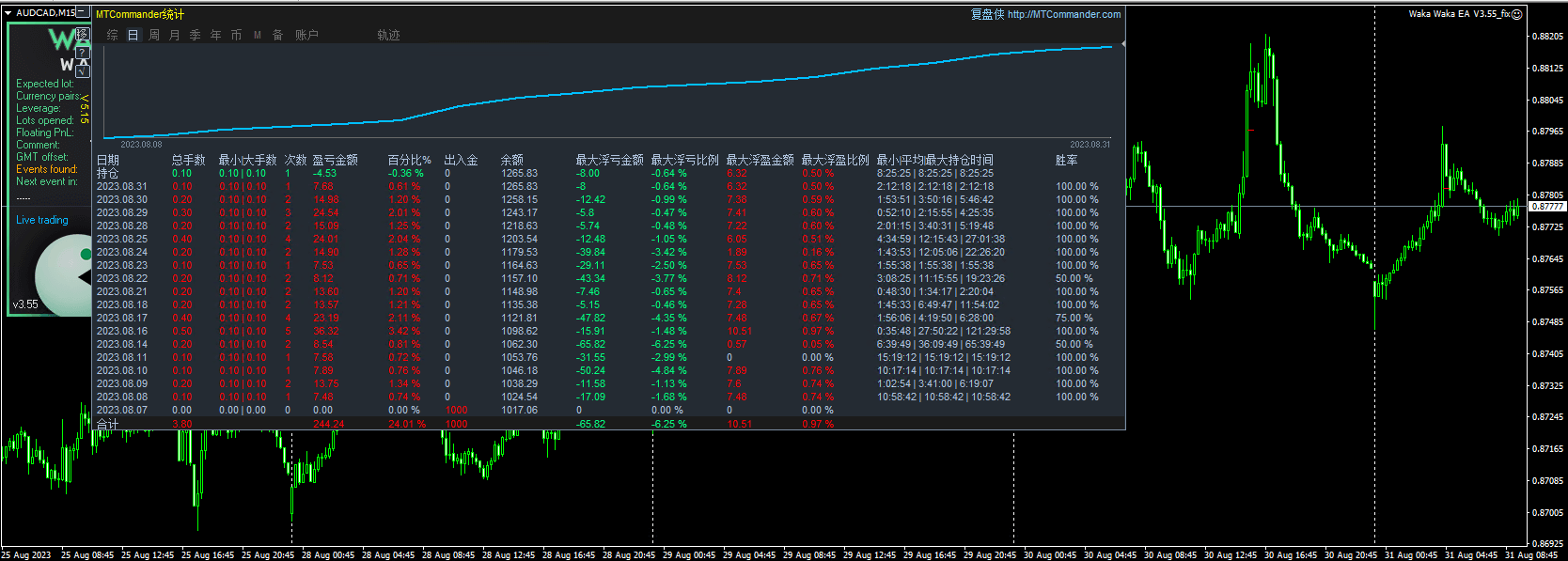Expand the AUDCAD,M15 chart dropdown triangle
This screenshot has width=1568, height=561.
click(x=8, y=13)
